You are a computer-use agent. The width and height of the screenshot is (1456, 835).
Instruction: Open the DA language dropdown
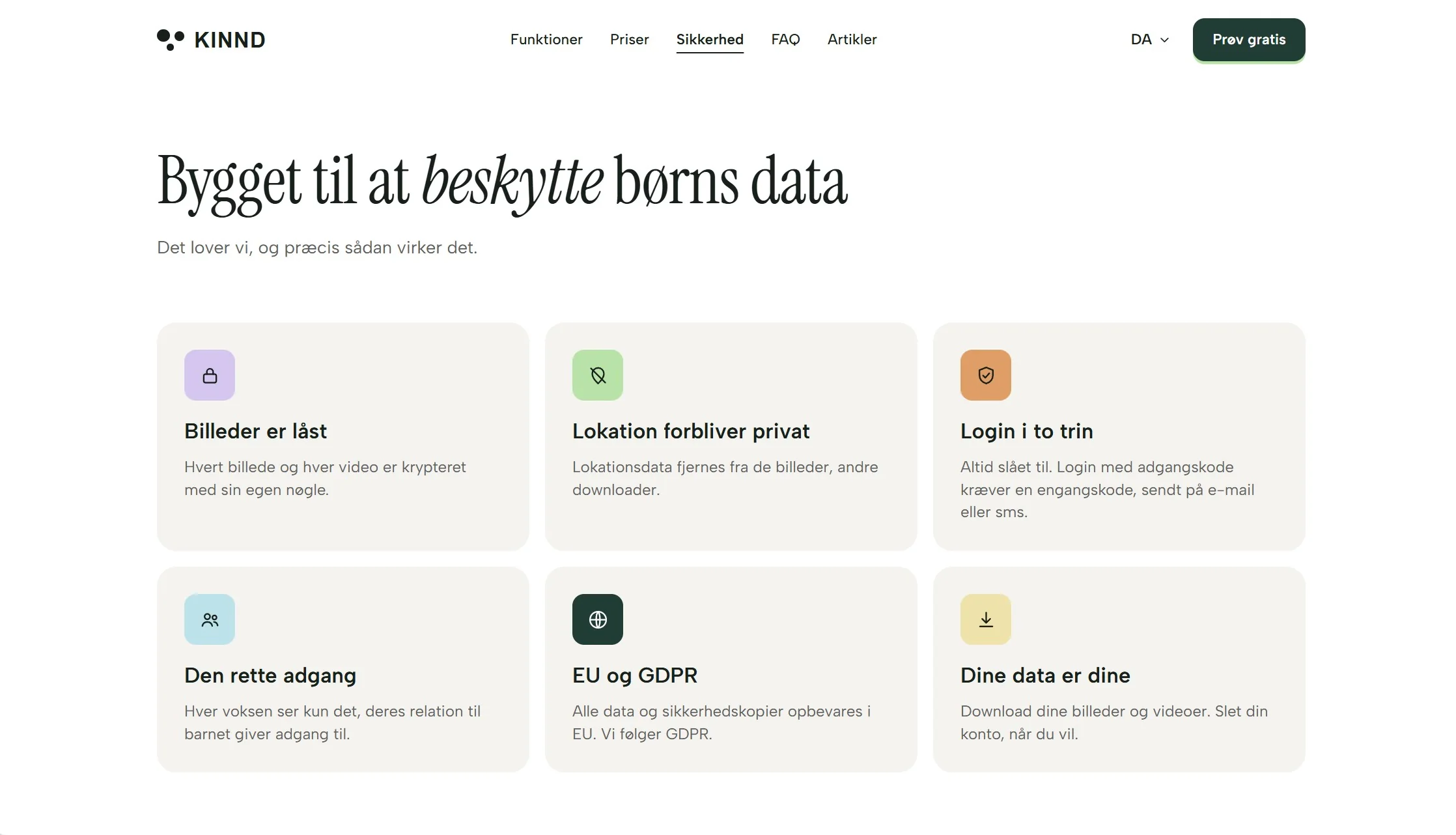(x=1150, y=40)
